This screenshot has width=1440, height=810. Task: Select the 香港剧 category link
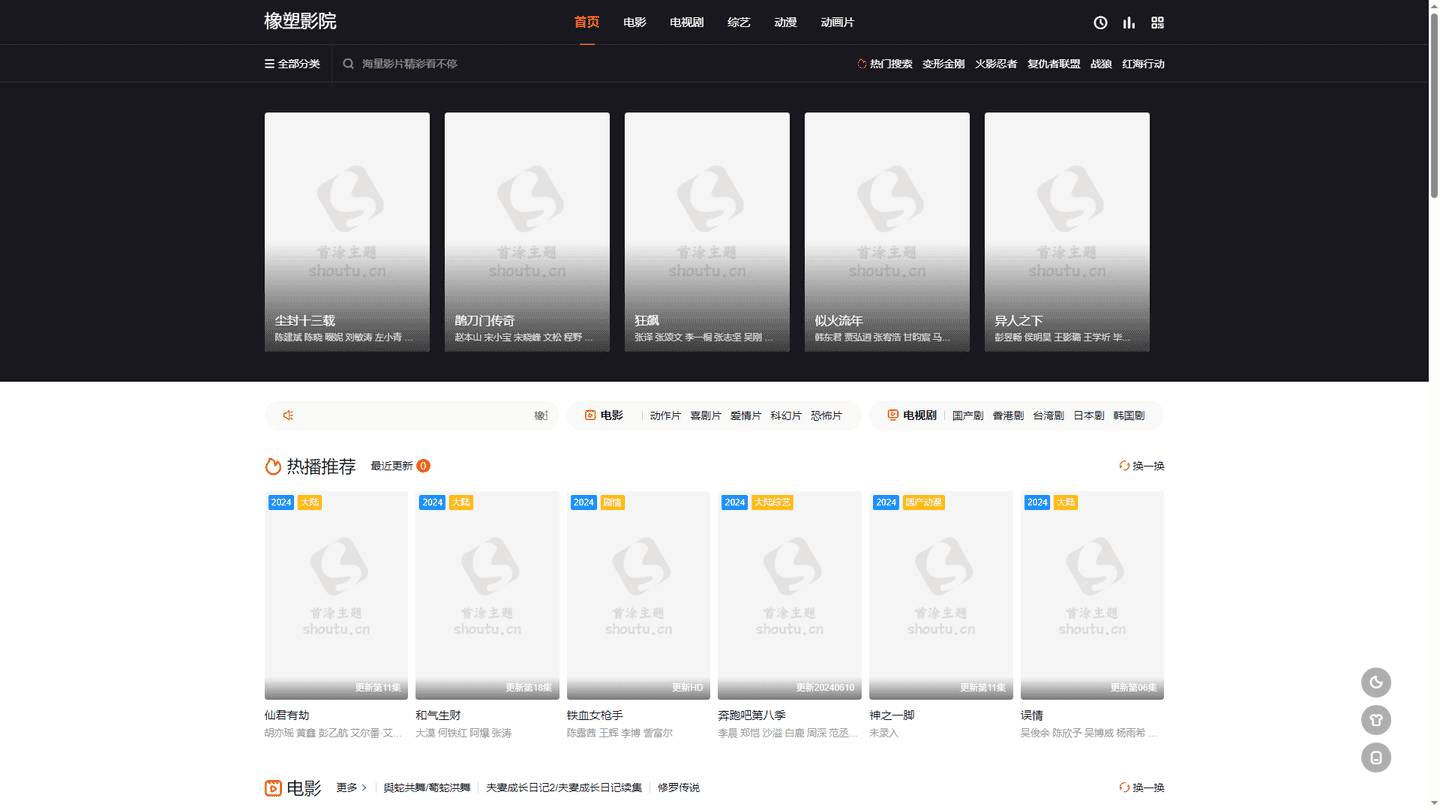[x=1008, y=415]
